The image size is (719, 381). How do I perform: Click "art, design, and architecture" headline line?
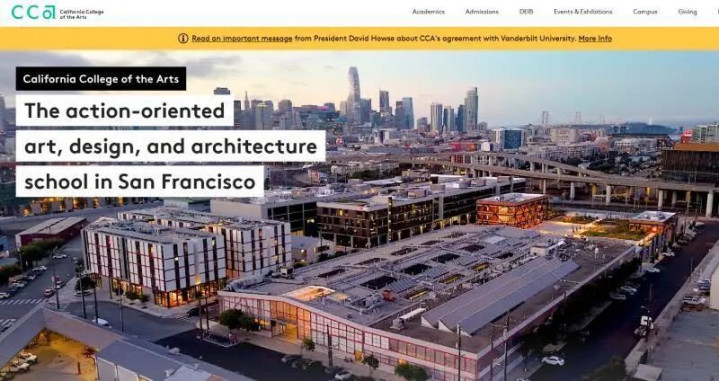[x=171, y=146]
